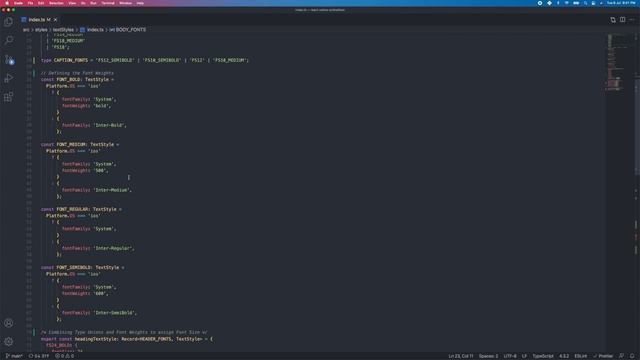Click the macOS Wi-Fi menu bar icon

point(567,3)
